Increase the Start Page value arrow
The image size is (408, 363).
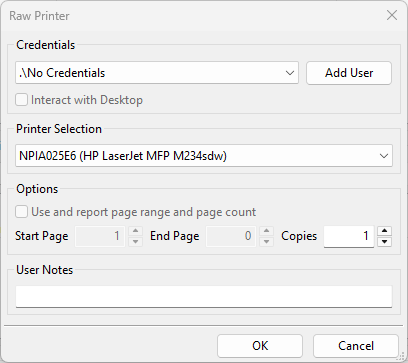click(x=135, y=231)
